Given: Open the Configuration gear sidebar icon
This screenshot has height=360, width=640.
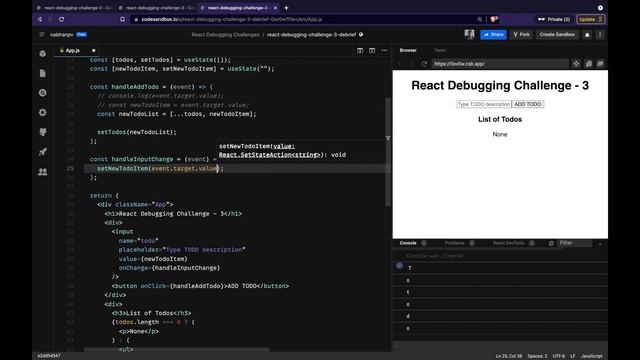Looking at the screenshot, I should click(x=43, y=113).
